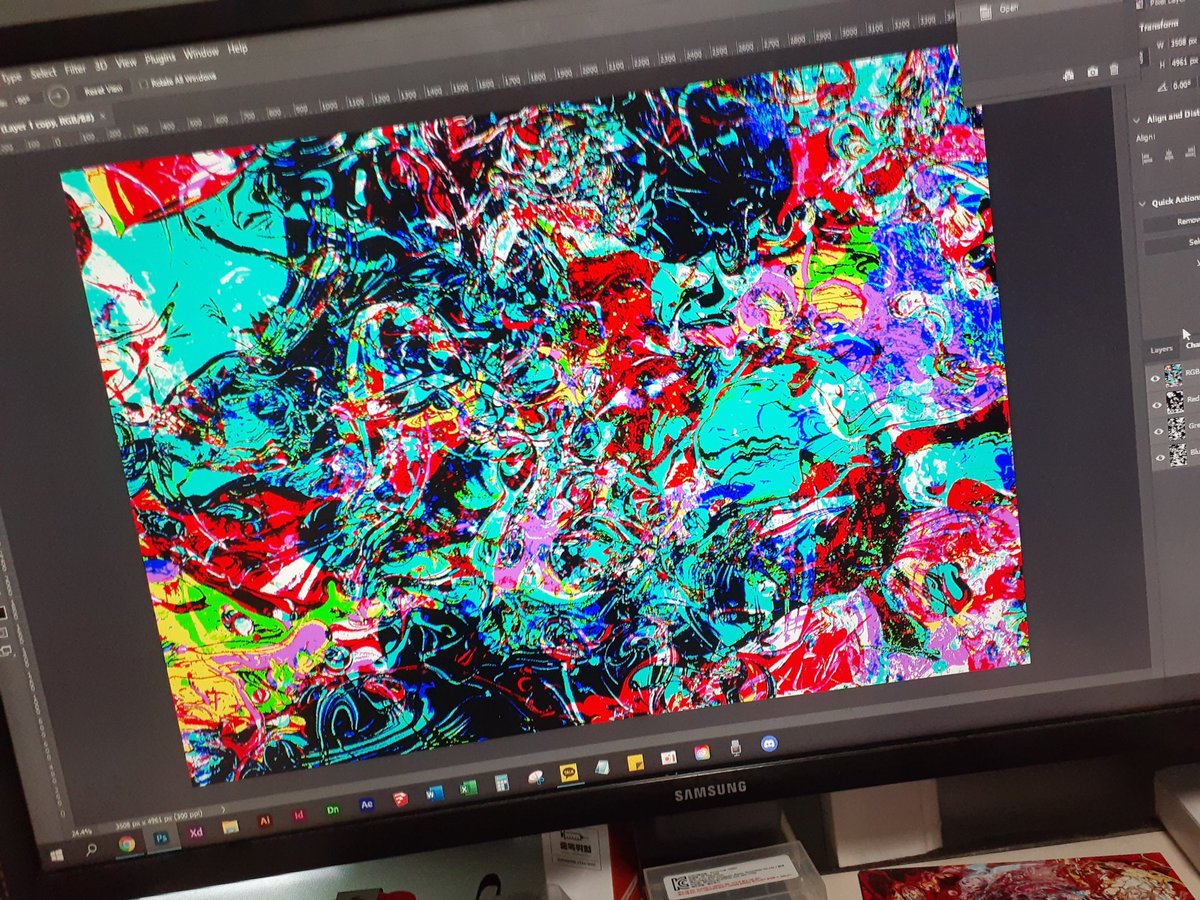1200x900 pixels.
Task: Open the Windows Start menu
Action: tap(56, 856)
